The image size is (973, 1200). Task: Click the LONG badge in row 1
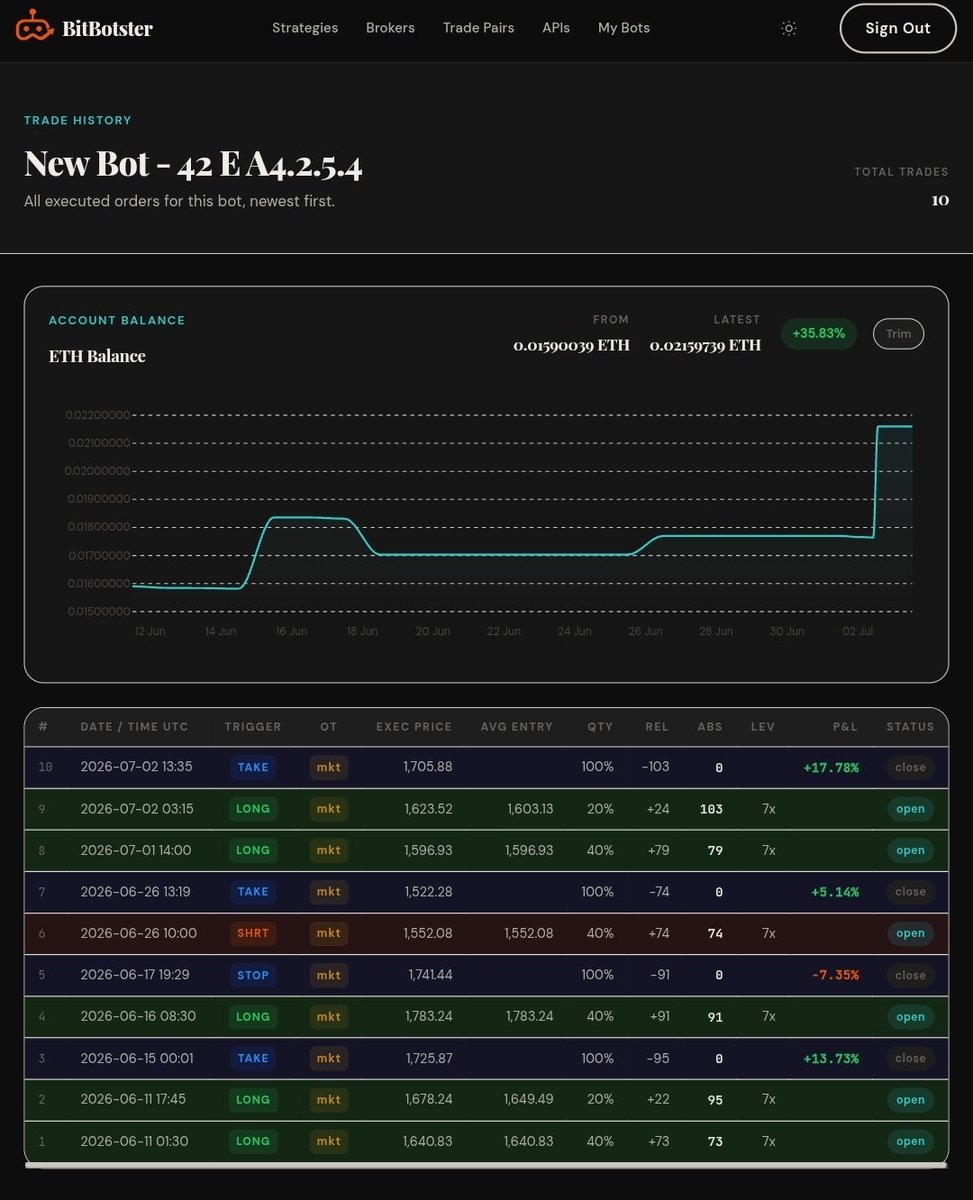253,1141
